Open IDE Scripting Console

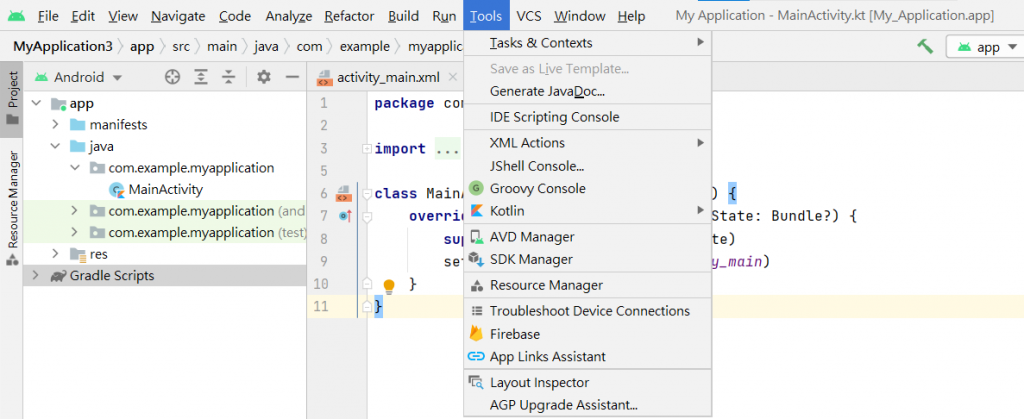tap(587, 117)
